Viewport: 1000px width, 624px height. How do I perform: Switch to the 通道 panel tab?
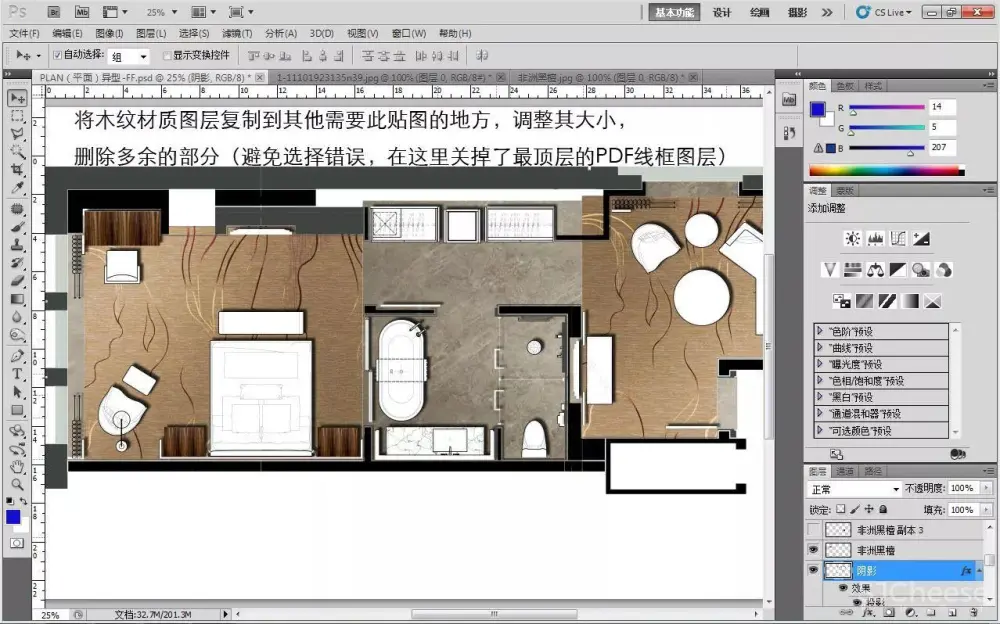coord(845,470)
